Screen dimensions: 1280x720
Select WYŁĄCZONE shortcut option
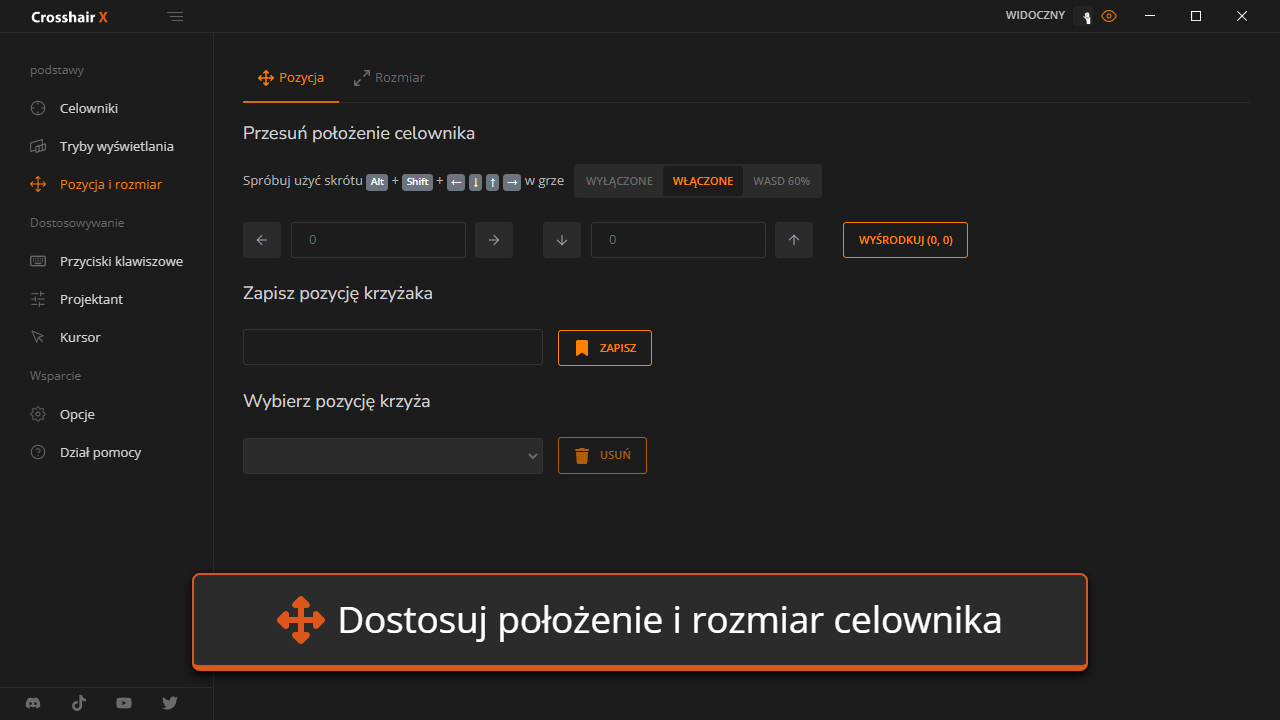click(619, 181)
